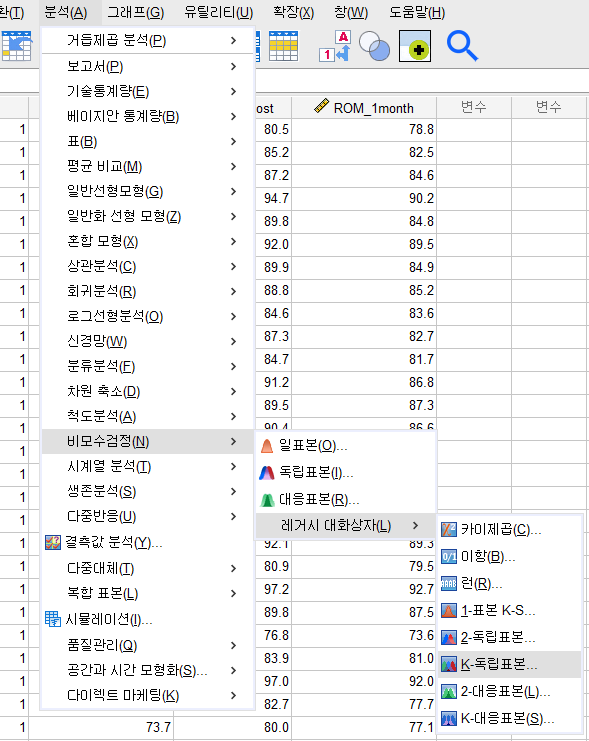Click the first 변수 column header

474,108
